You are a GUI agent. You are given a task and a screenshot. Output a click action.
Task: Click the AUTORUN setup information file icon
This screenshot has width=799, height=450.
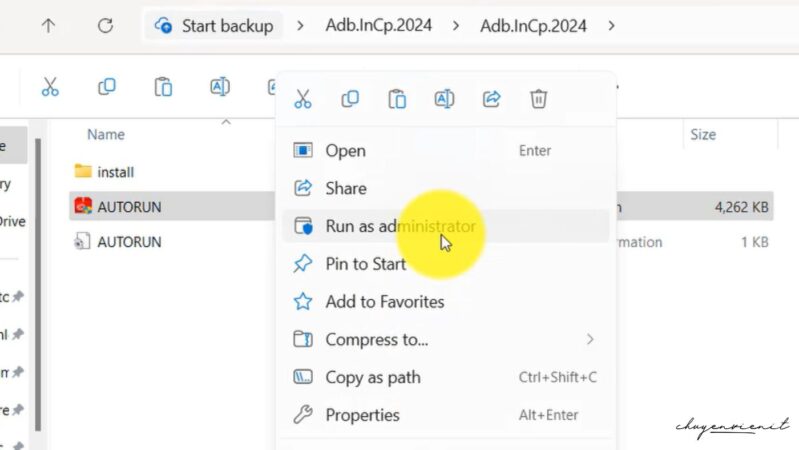click(x=83, y=241)
